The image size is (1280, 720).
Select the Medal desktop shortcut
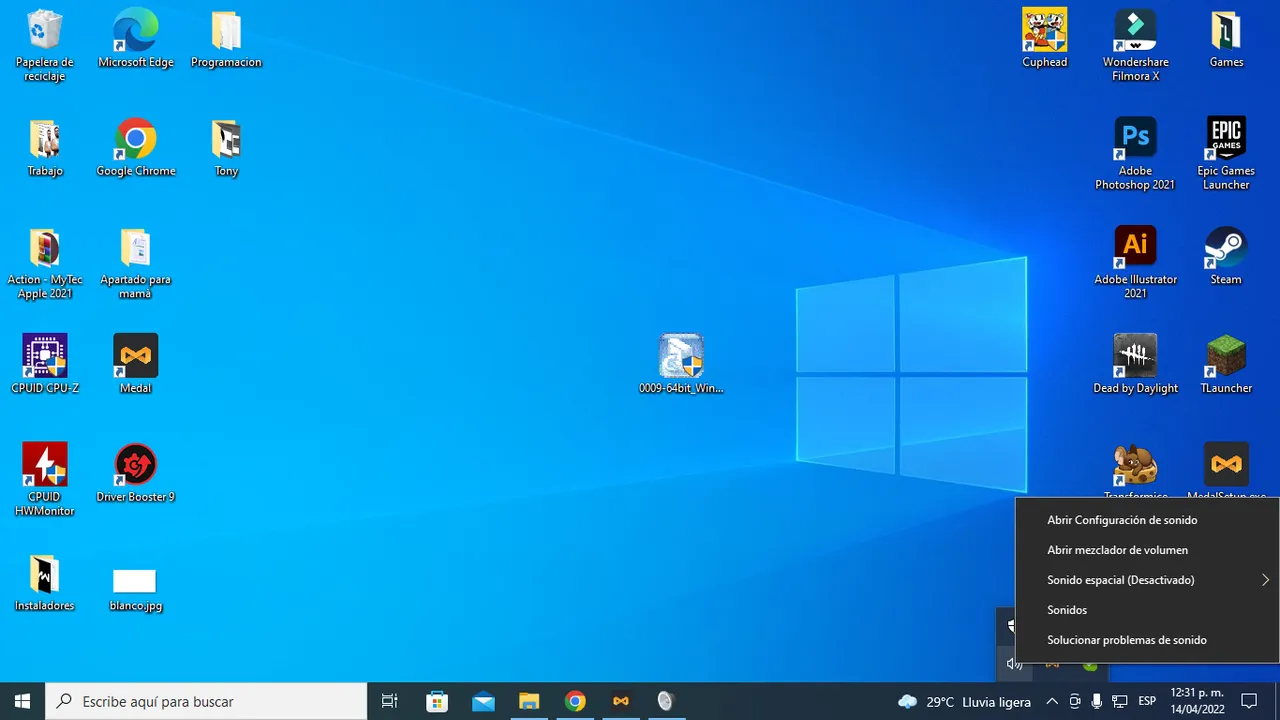(136, 365)
